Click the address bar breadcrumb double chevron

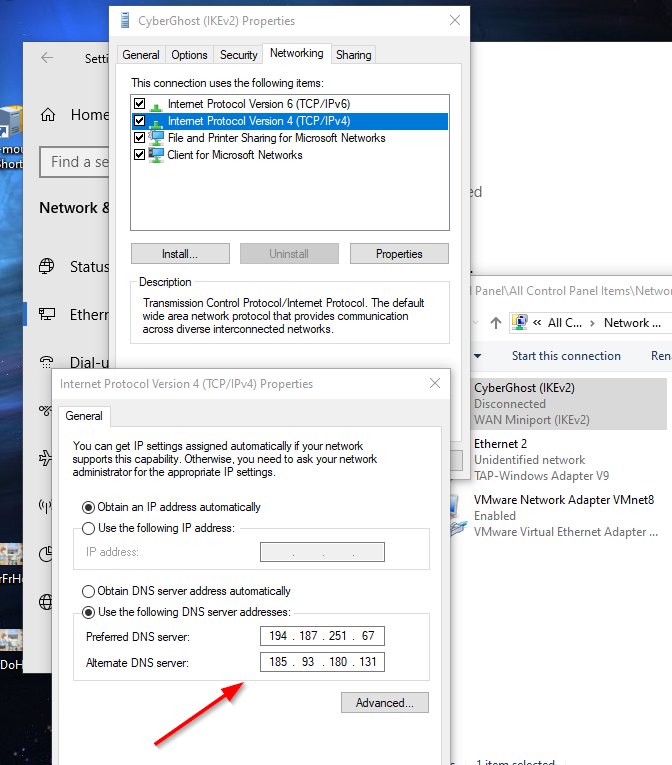coord(537,322)
